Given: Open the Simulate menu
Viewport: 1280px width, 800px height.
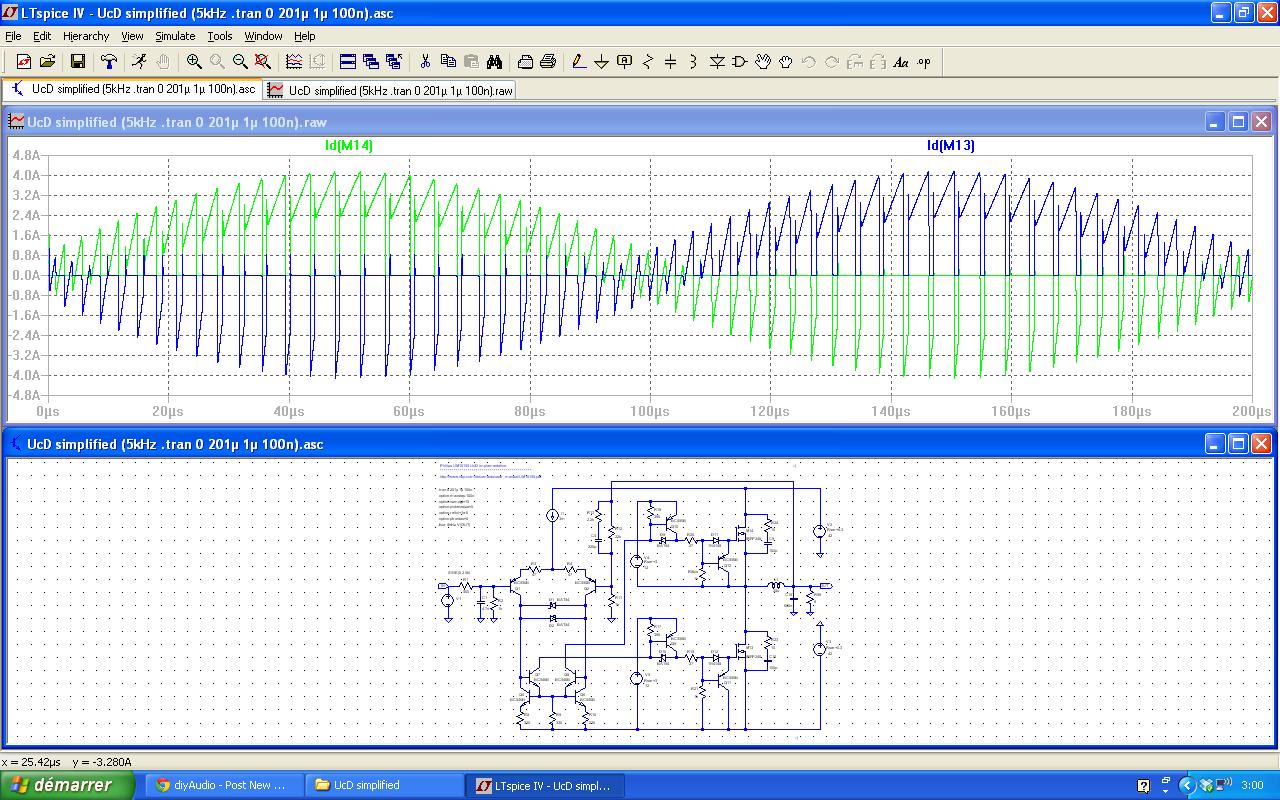Looking at the screenshot, I should [175, 36].
